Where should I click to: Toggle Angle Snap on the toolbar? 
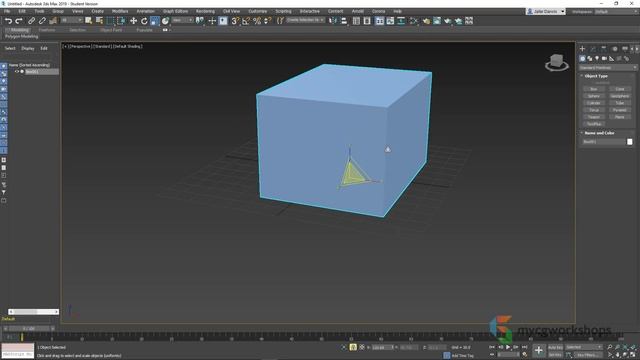pos(246,21)
